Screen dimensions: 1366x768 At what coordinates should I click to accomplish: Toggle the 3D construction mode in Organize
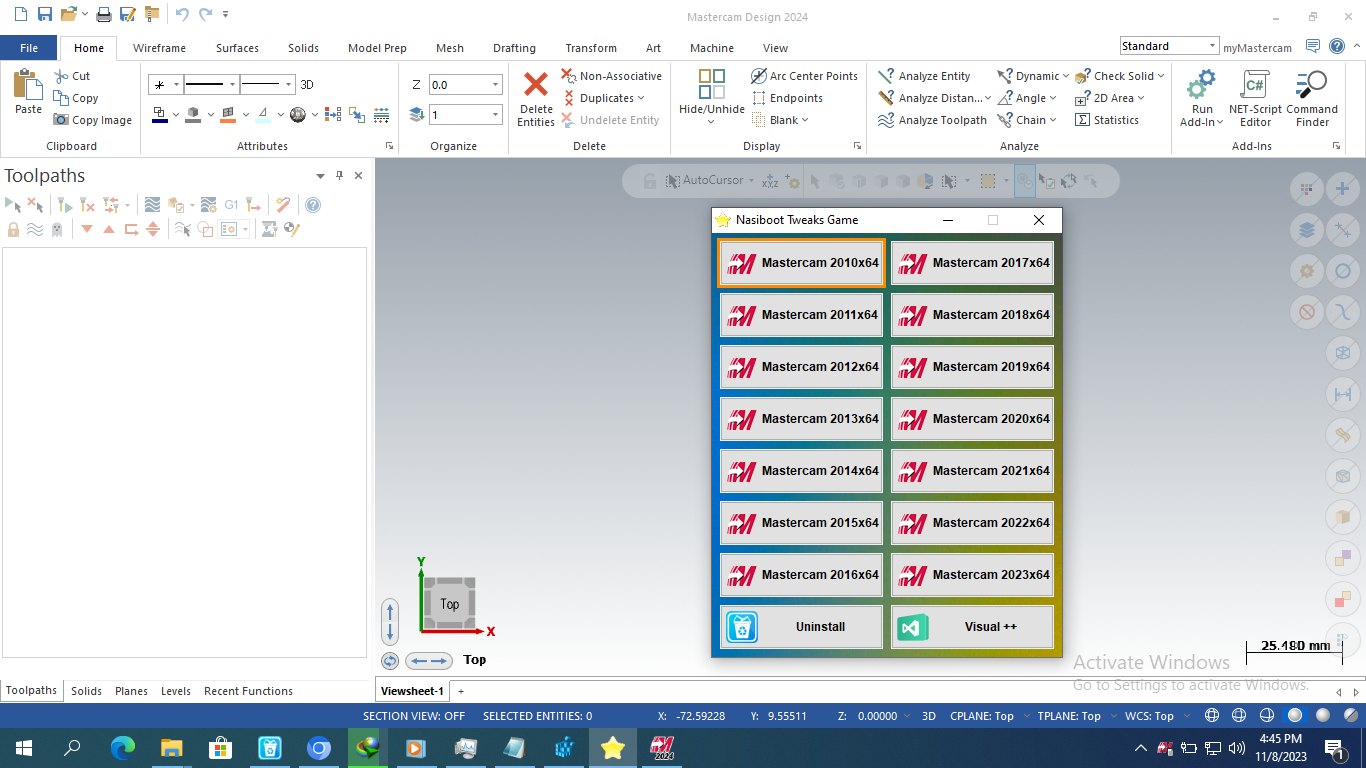coord(307,85)
